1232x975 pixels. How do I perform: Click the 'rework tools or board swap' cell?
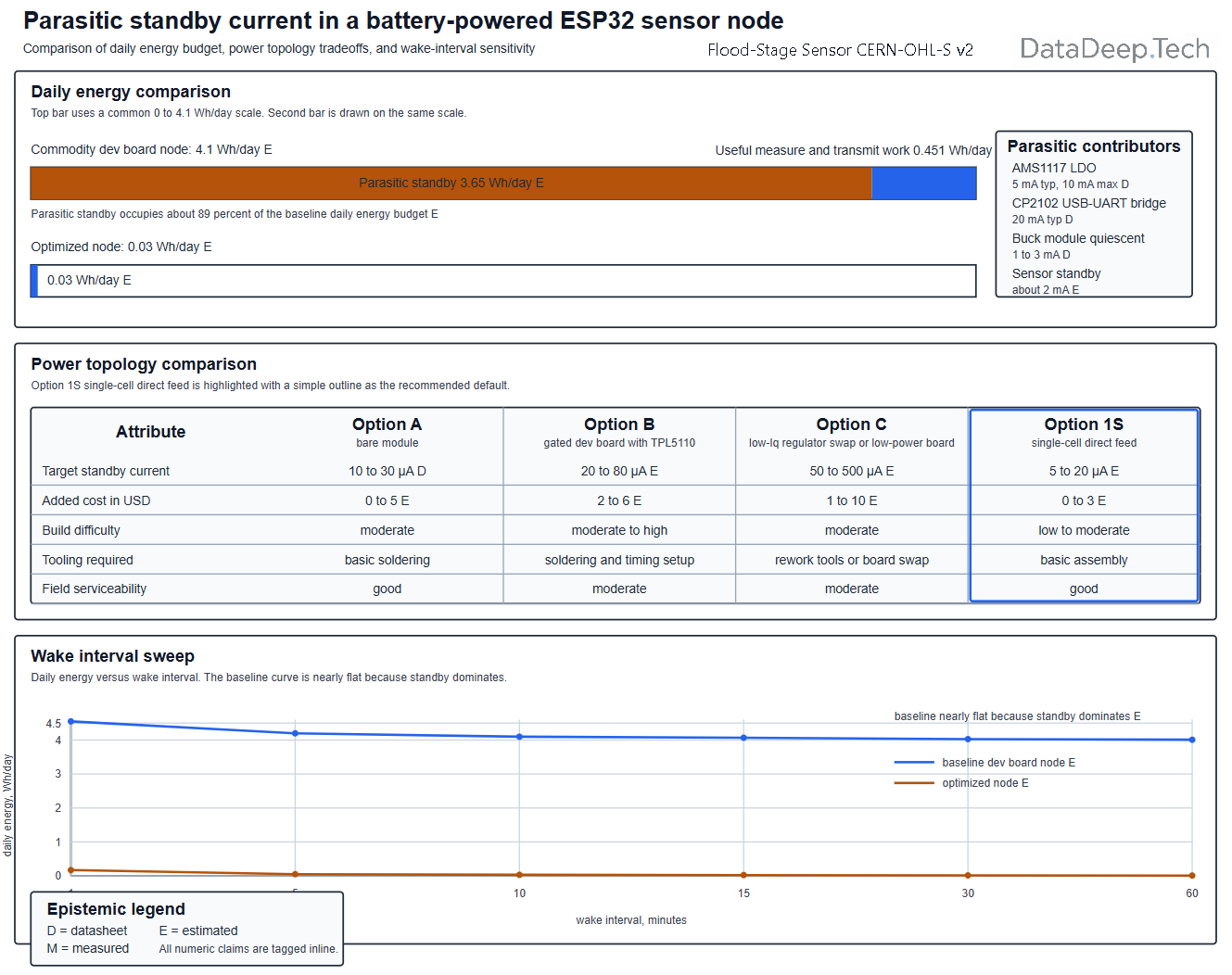pos(851,560)
